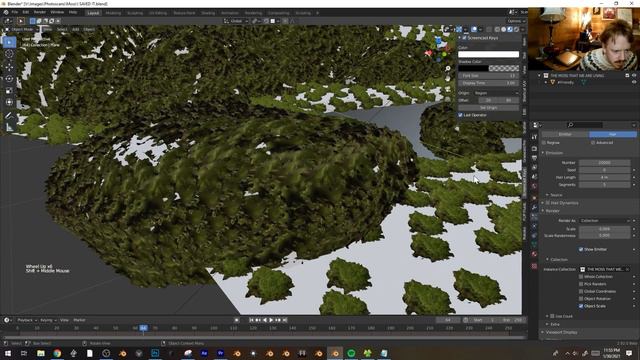The width and height of the screenshot is (640, 360).
Task: Open Chrome from the Windows taskbar
Action: (x=57, y=353)
